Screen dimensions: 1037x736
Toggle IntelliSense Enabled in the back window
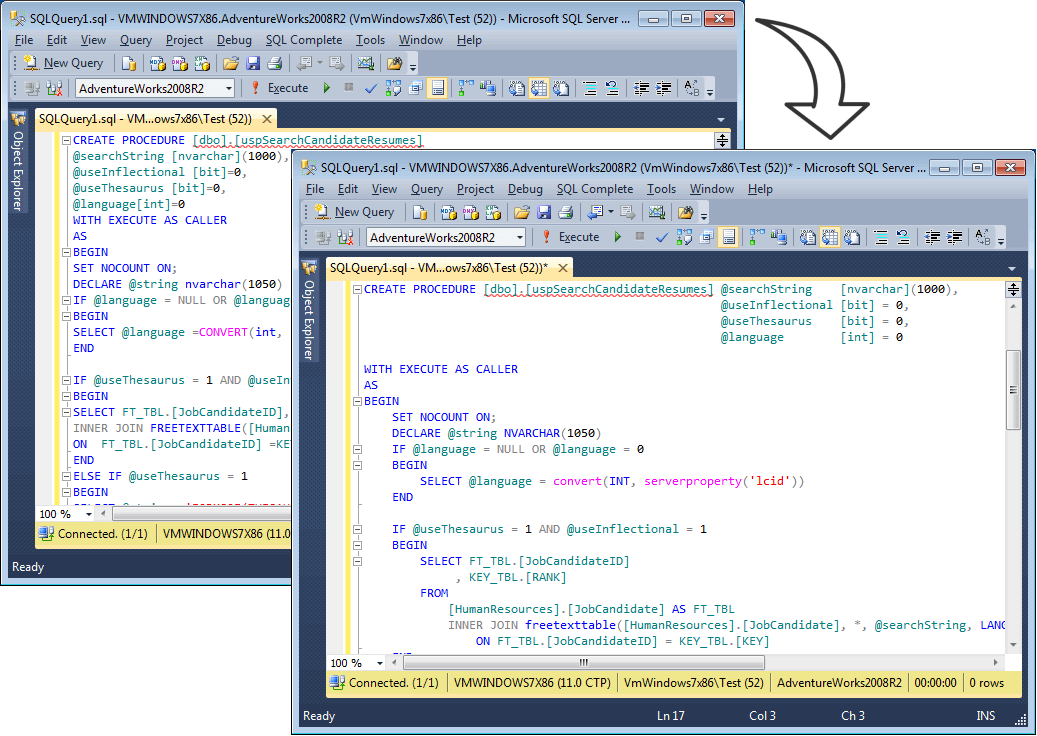tap(438, 88)
